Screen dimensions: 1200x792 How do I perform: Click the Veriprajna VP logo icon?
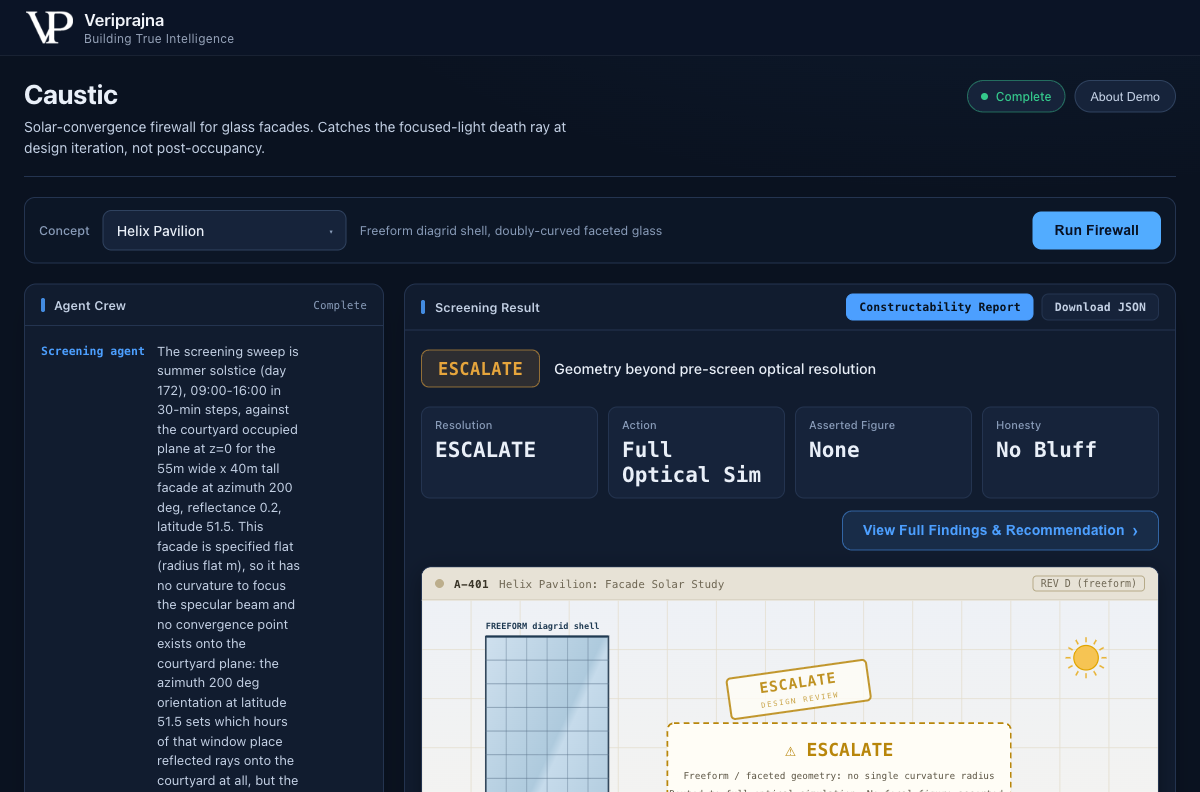coord(49,27)
